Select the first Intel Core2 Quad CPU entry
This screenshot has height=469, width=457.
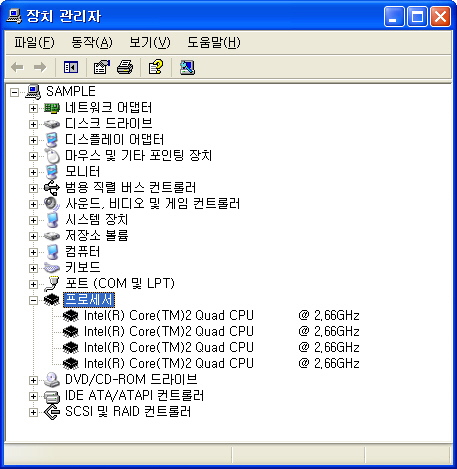tap(221, 315)
